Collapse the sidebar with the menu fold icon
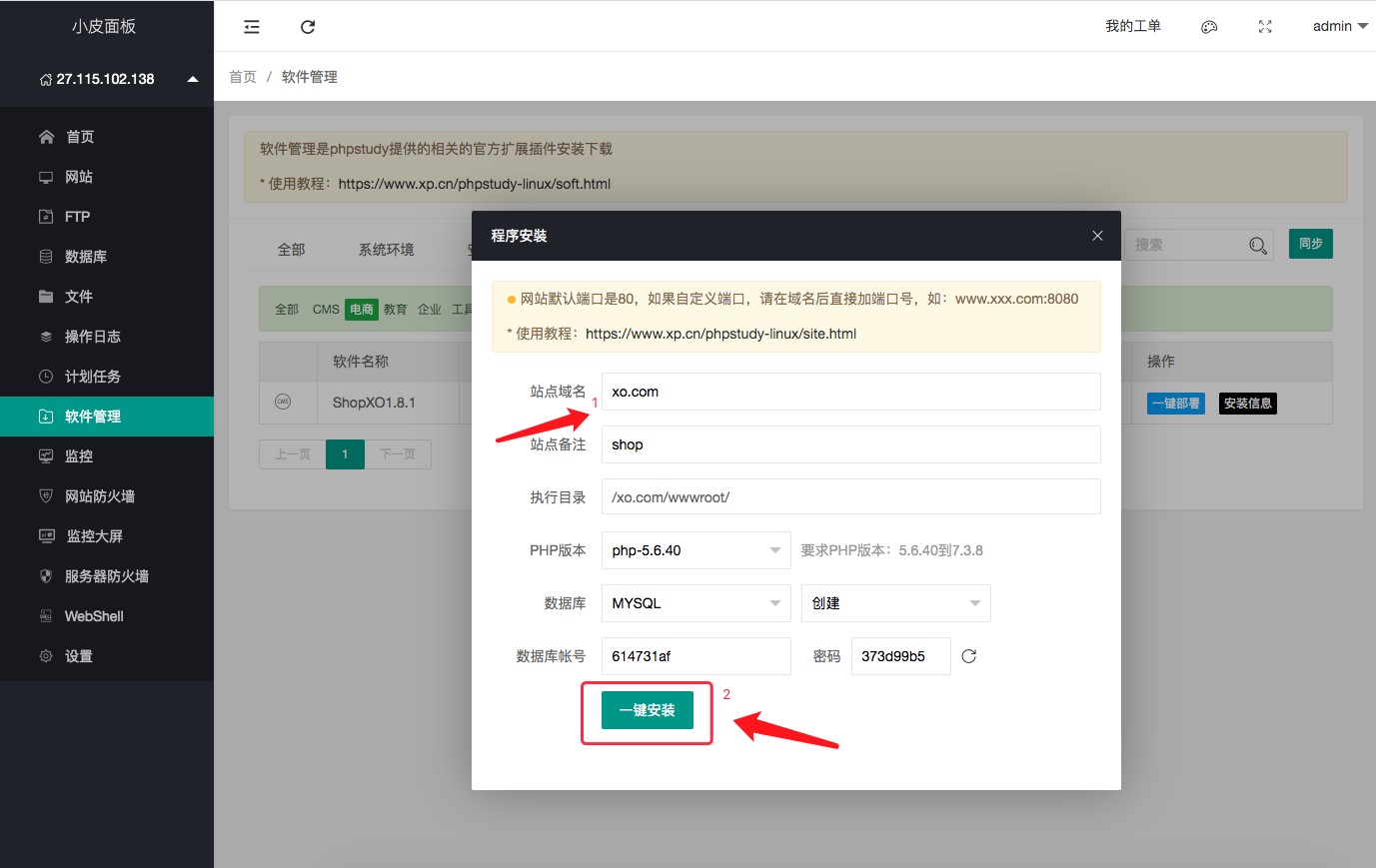1376x868 pixels. tap(252, 27)
